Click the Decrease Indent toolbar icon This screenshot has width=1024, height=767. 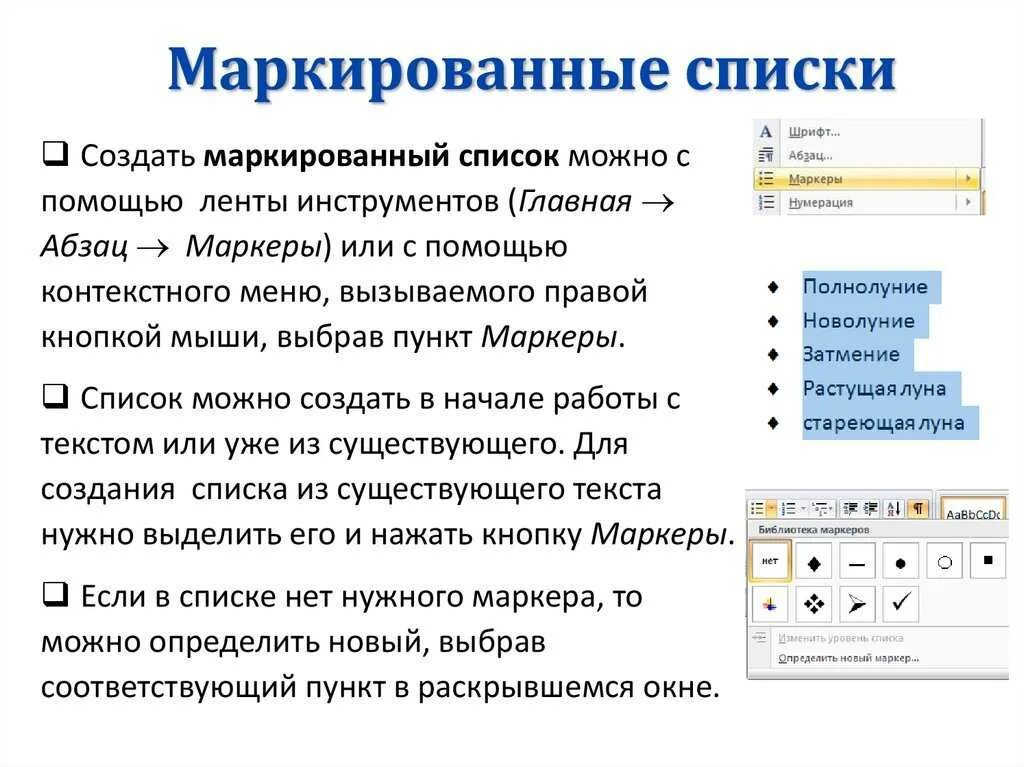(850, 508)
